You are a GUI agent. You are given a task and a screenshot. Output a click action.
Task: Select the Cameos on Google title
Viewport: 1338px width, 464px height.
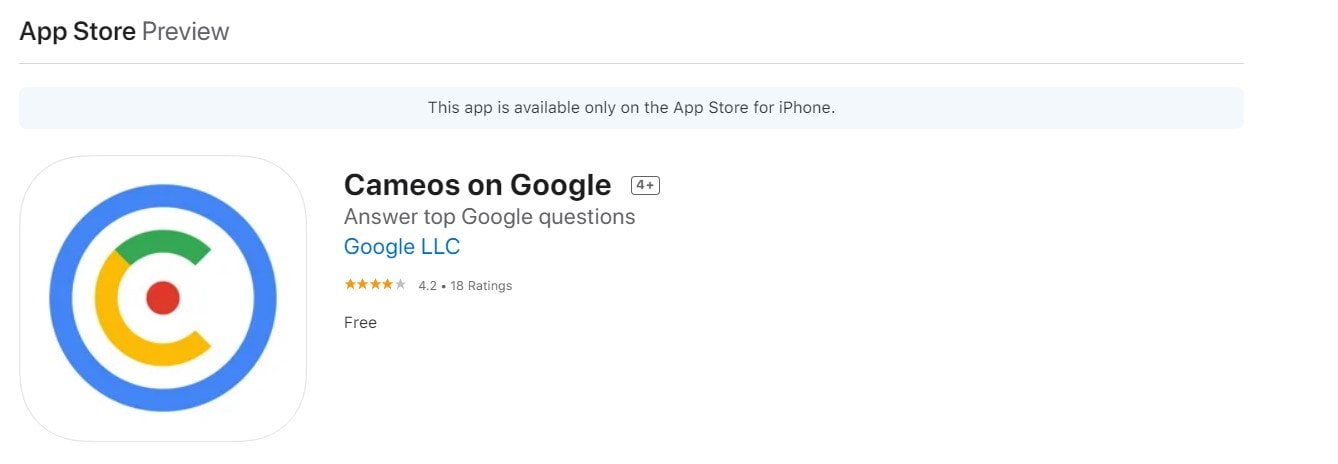[x=477, y=185]
